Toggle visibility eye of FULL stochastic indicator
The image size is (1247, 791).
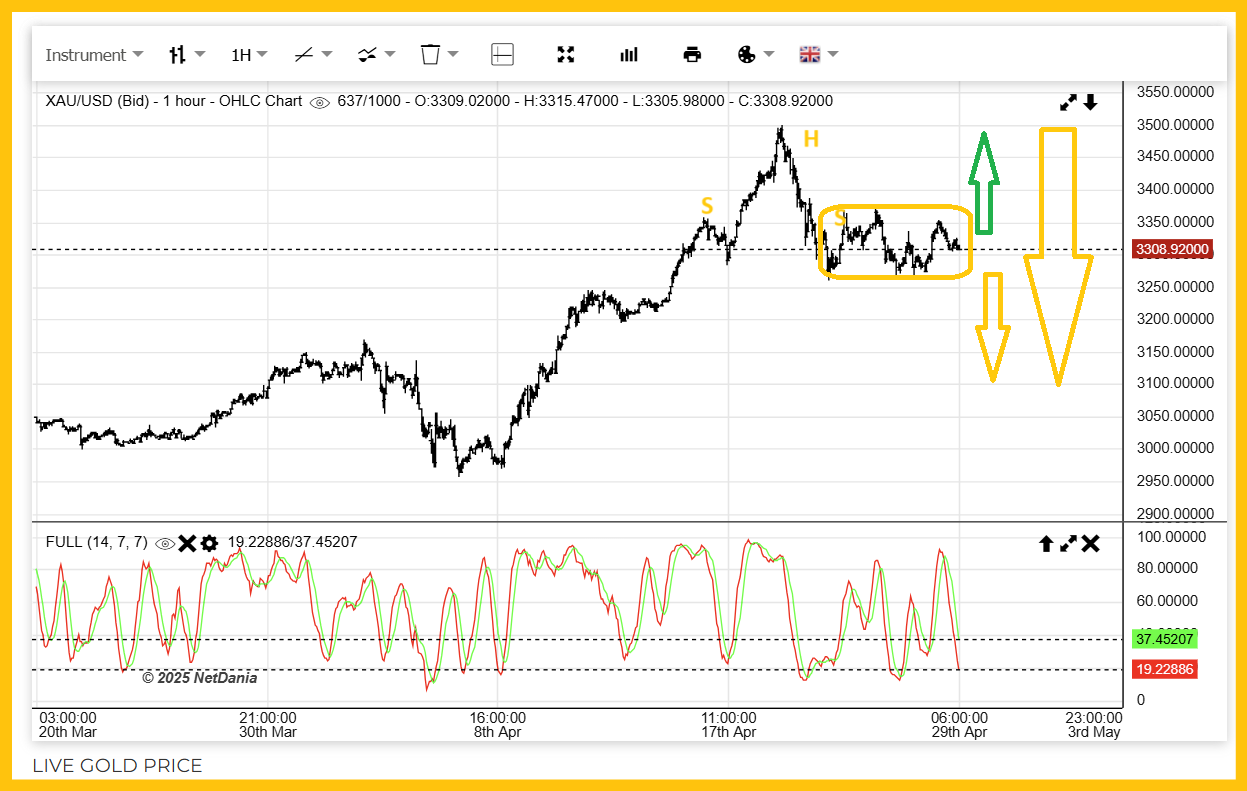[165, 543]
